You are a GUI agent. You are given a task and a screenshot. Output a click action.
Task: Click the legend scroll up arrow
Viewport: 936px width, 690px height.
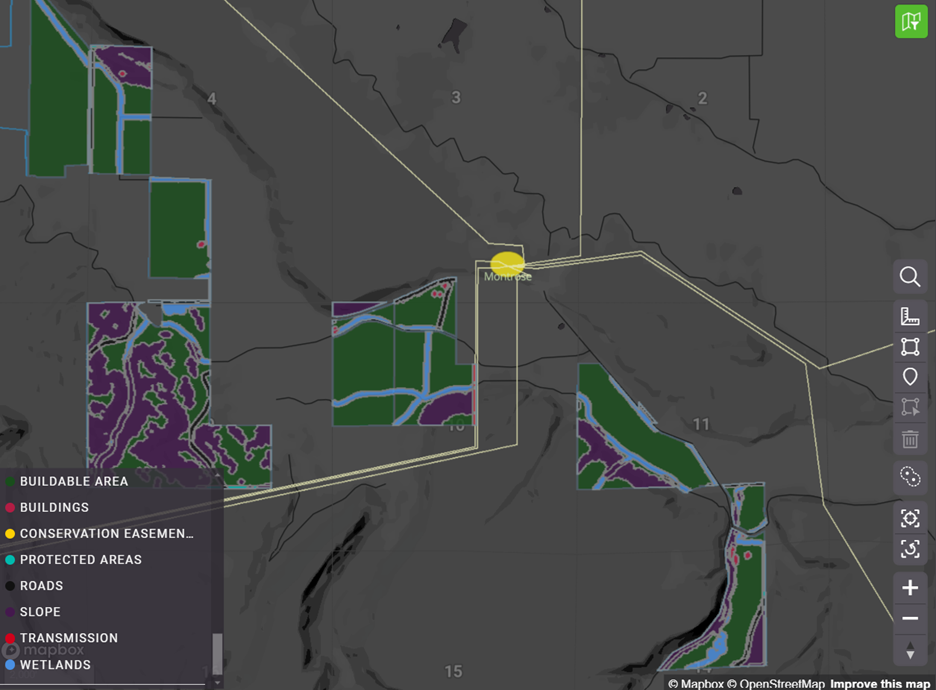(218, 474)
